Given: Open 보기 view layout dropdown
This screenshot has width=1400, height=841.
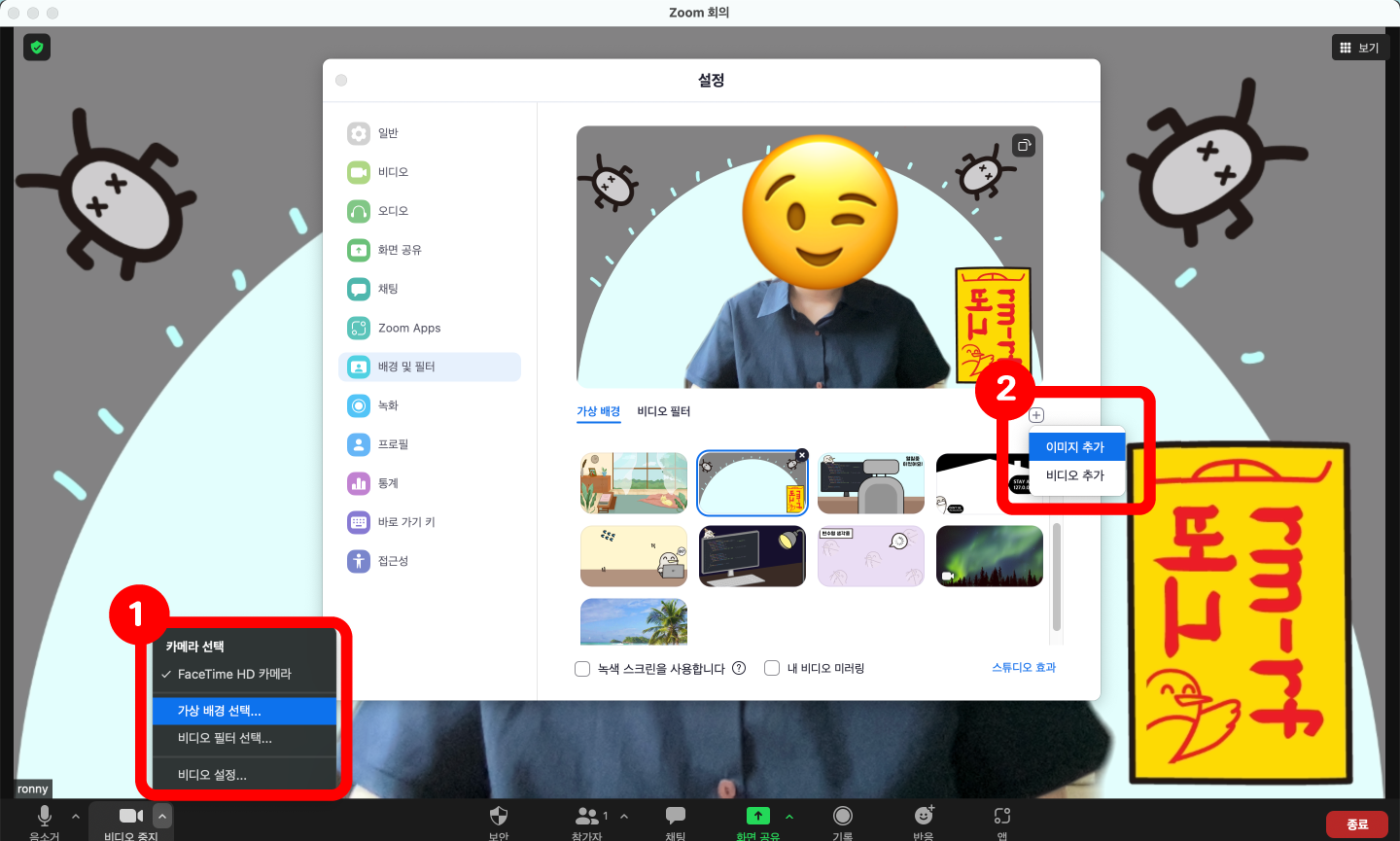Looking at the screenshot, I should [x=1360, y=48].
